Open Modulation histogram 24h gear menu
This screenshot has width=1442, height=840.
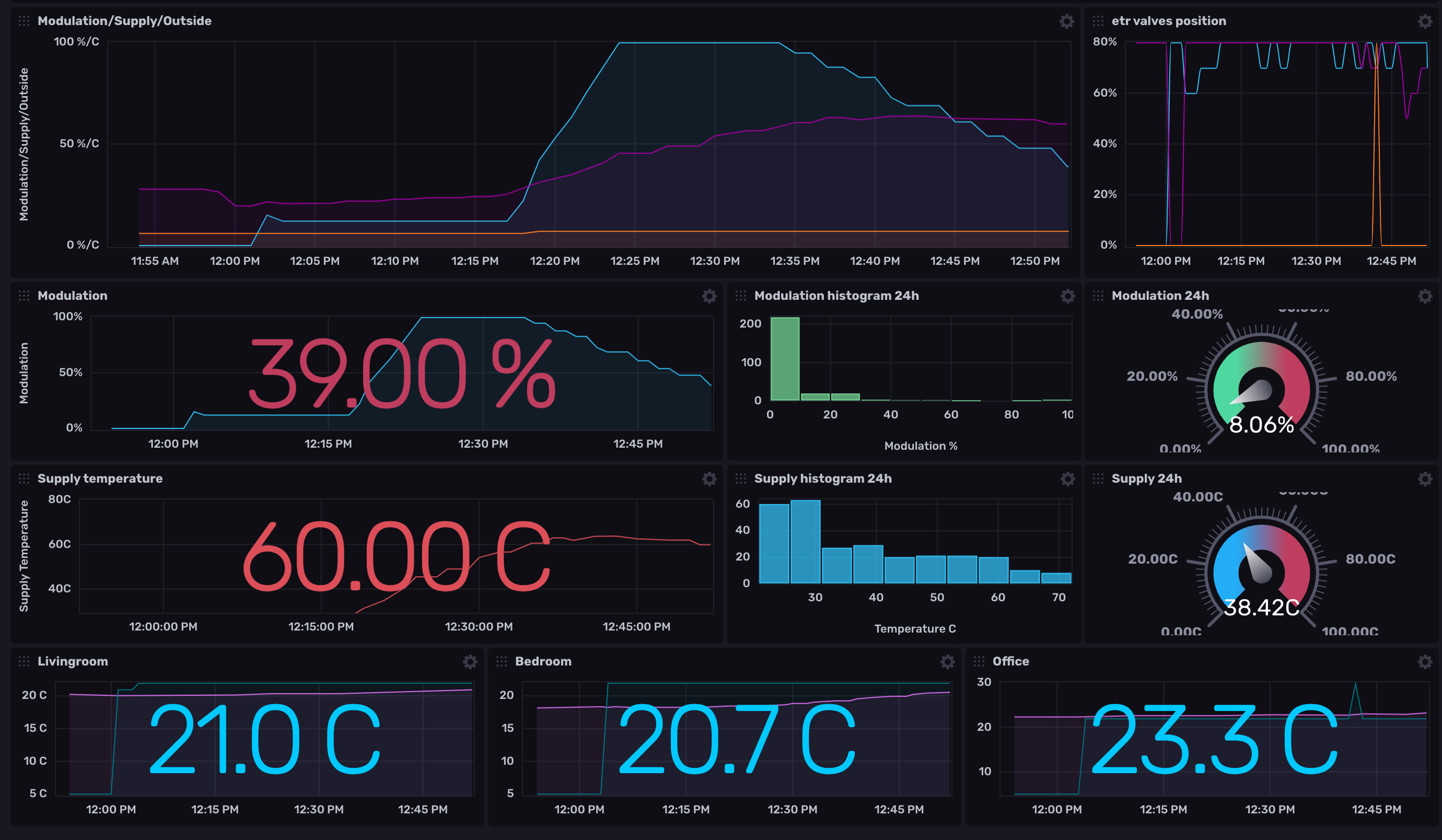click(x=1067, y=296)
